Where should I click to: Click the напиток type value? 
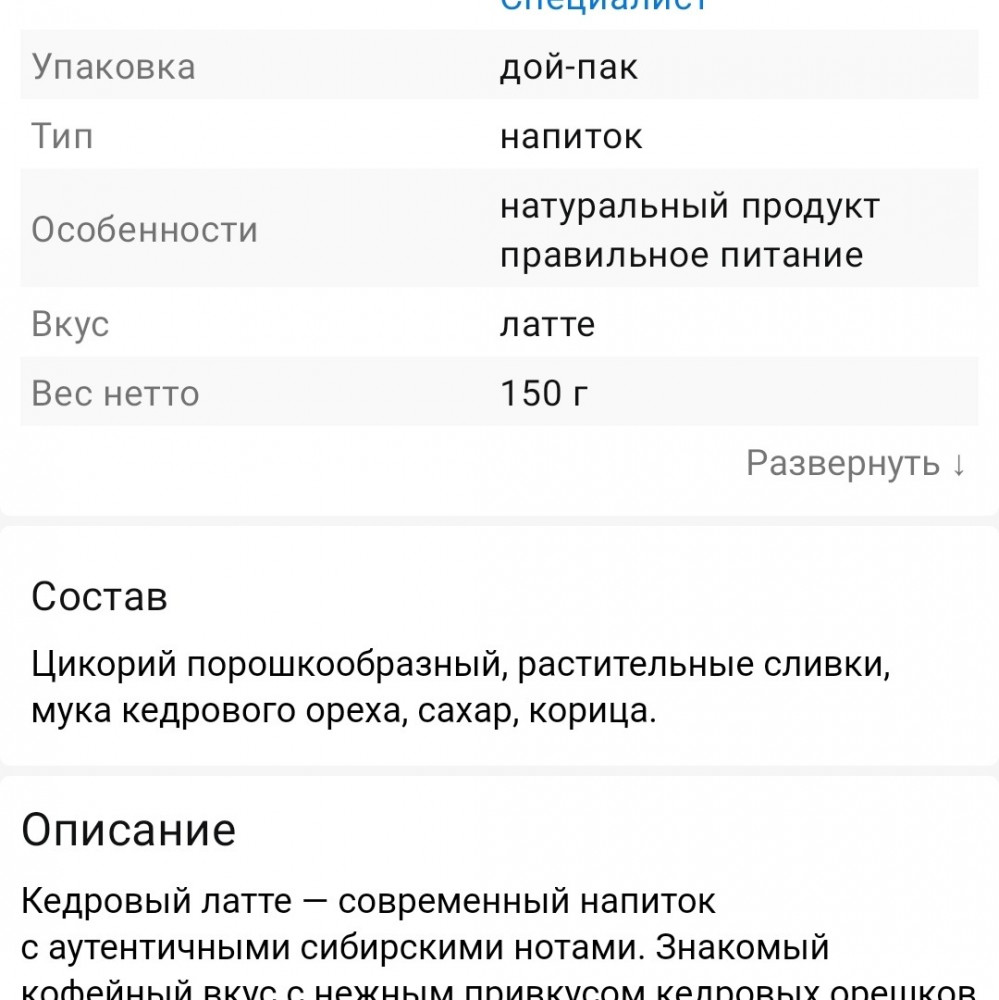[x=571, y=135]
